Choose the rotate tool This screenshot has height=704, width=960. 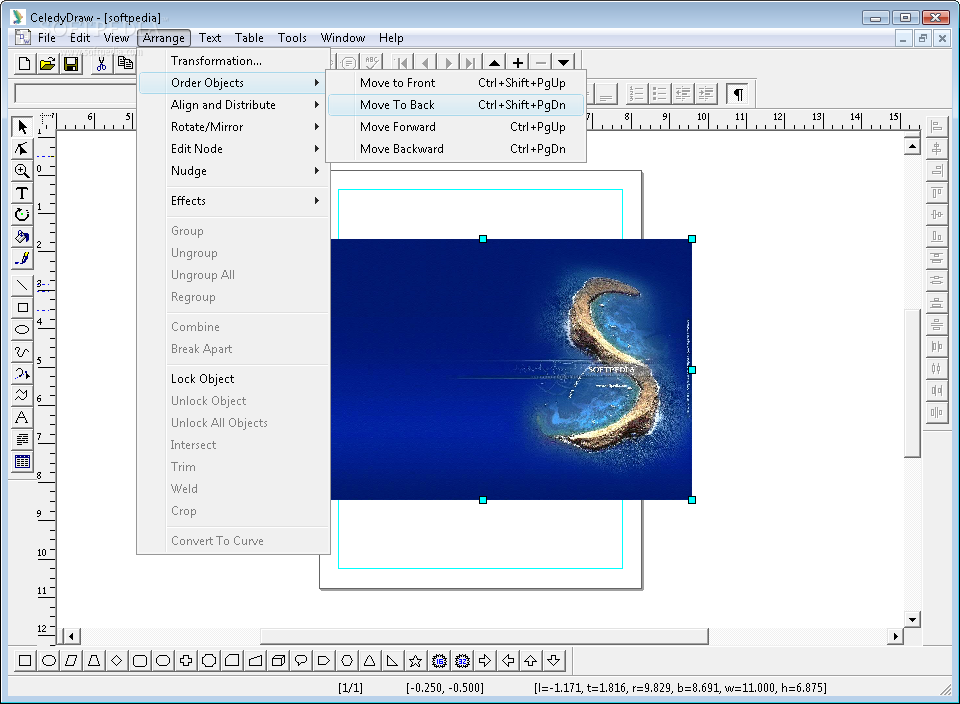[x=22, y=215]
